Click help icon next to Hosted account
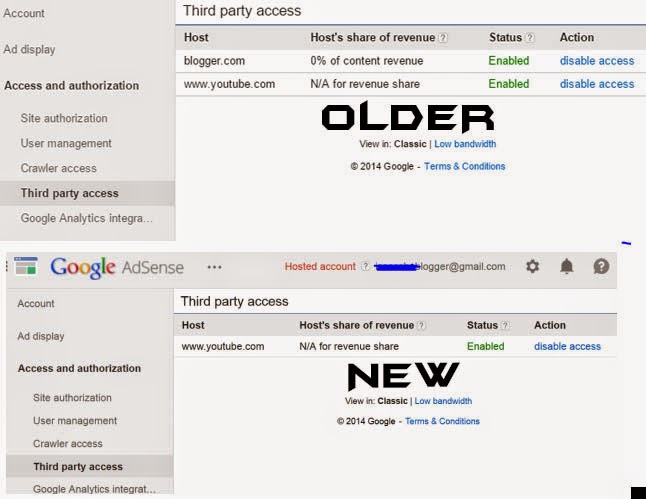The image size is (646, 499). click(365, 267)
